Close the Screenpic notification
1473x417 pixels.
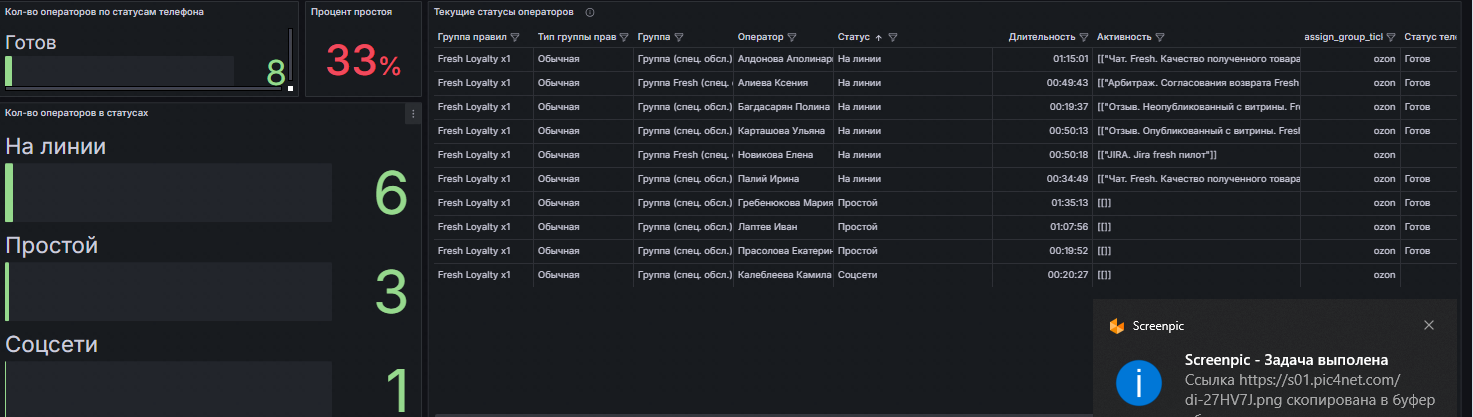tap(1429, 325)
